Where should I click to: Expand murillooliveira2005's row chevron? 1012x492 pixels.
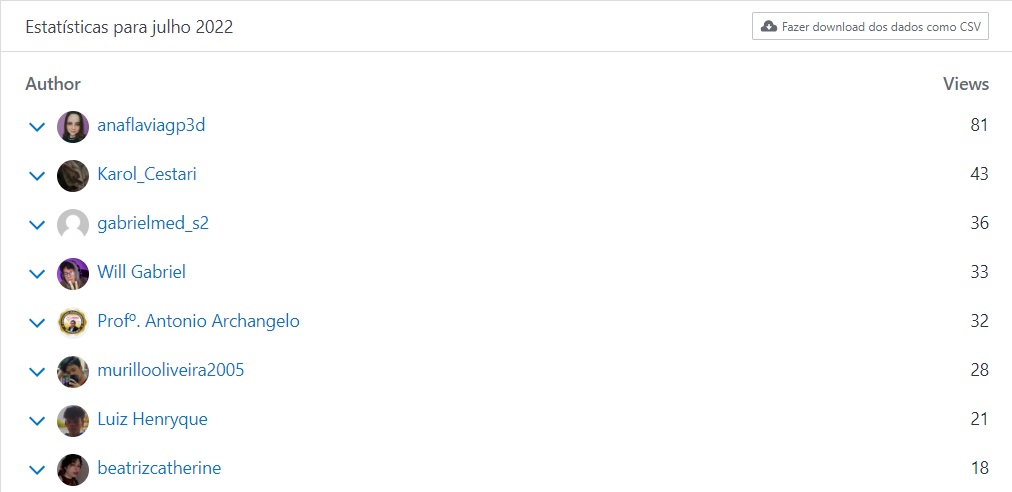point(37,372)
